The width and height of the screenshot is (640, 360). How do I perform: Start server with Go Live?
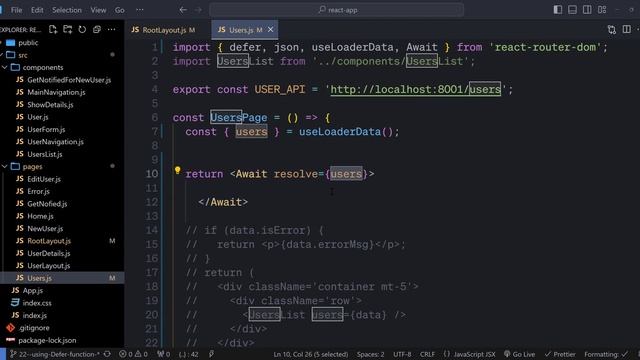[520, 354]
